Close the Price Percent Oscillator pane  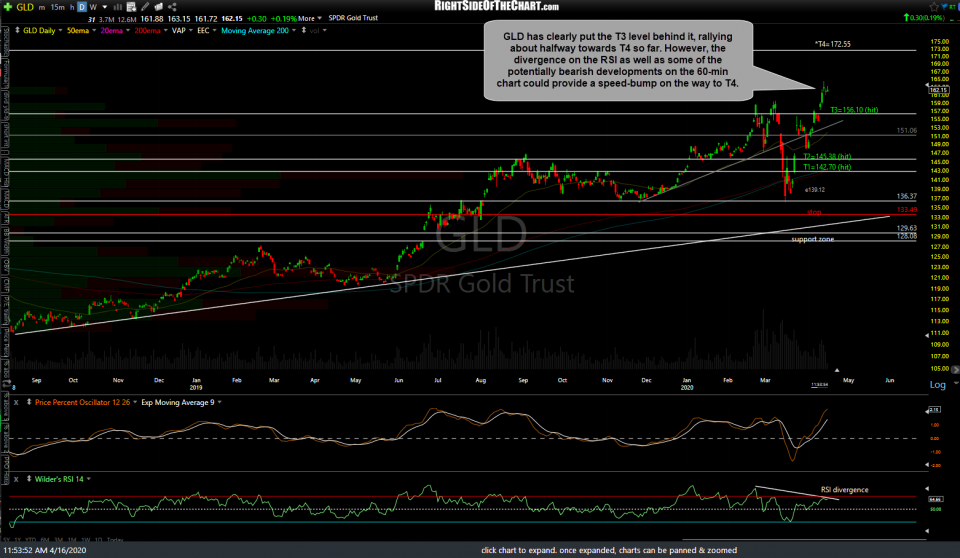click(17, 402)
